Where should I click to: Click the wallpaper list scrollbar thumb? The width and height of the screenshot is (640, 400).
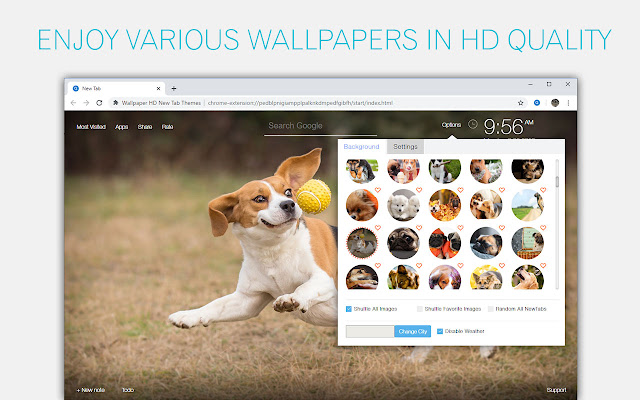[x=557, y=182]
